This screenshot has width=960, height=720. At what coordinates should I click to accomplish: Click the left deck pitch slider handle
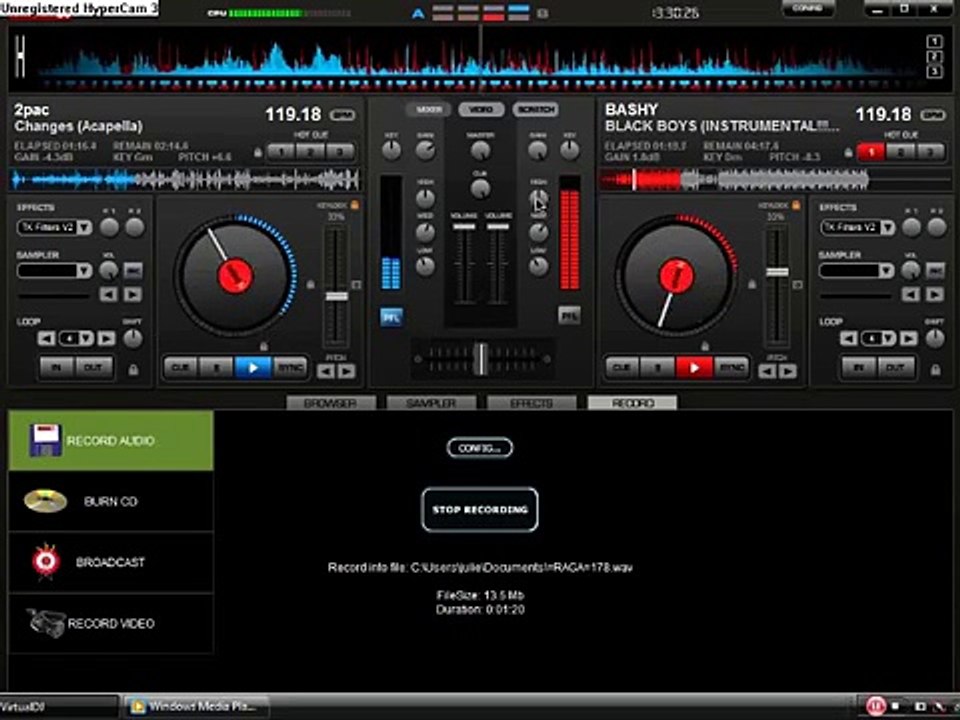337,296
